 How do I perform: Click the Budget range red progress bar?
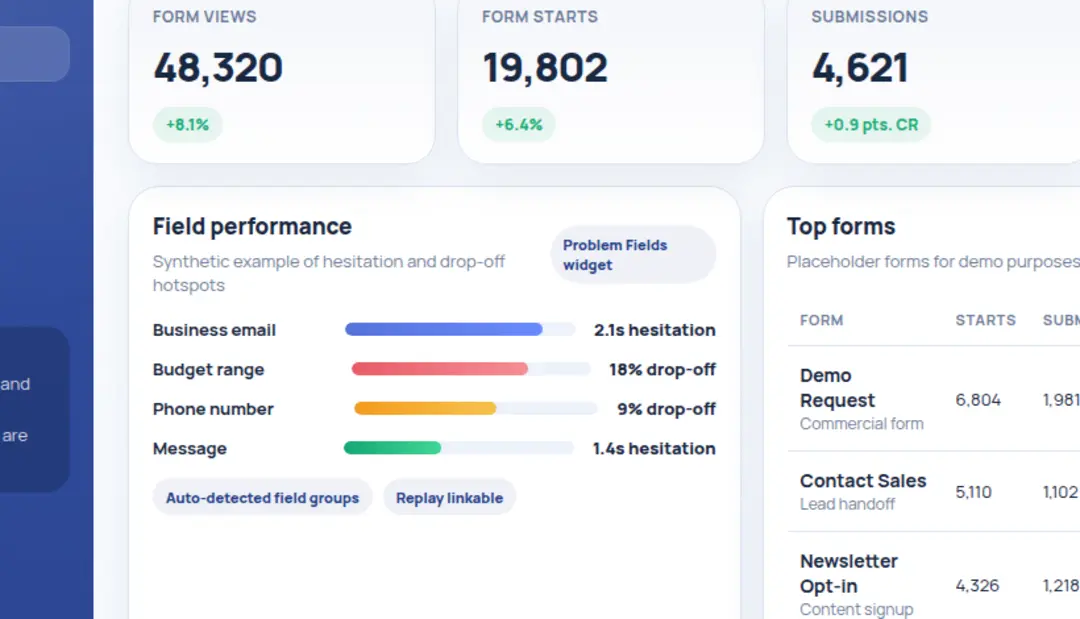440,369
